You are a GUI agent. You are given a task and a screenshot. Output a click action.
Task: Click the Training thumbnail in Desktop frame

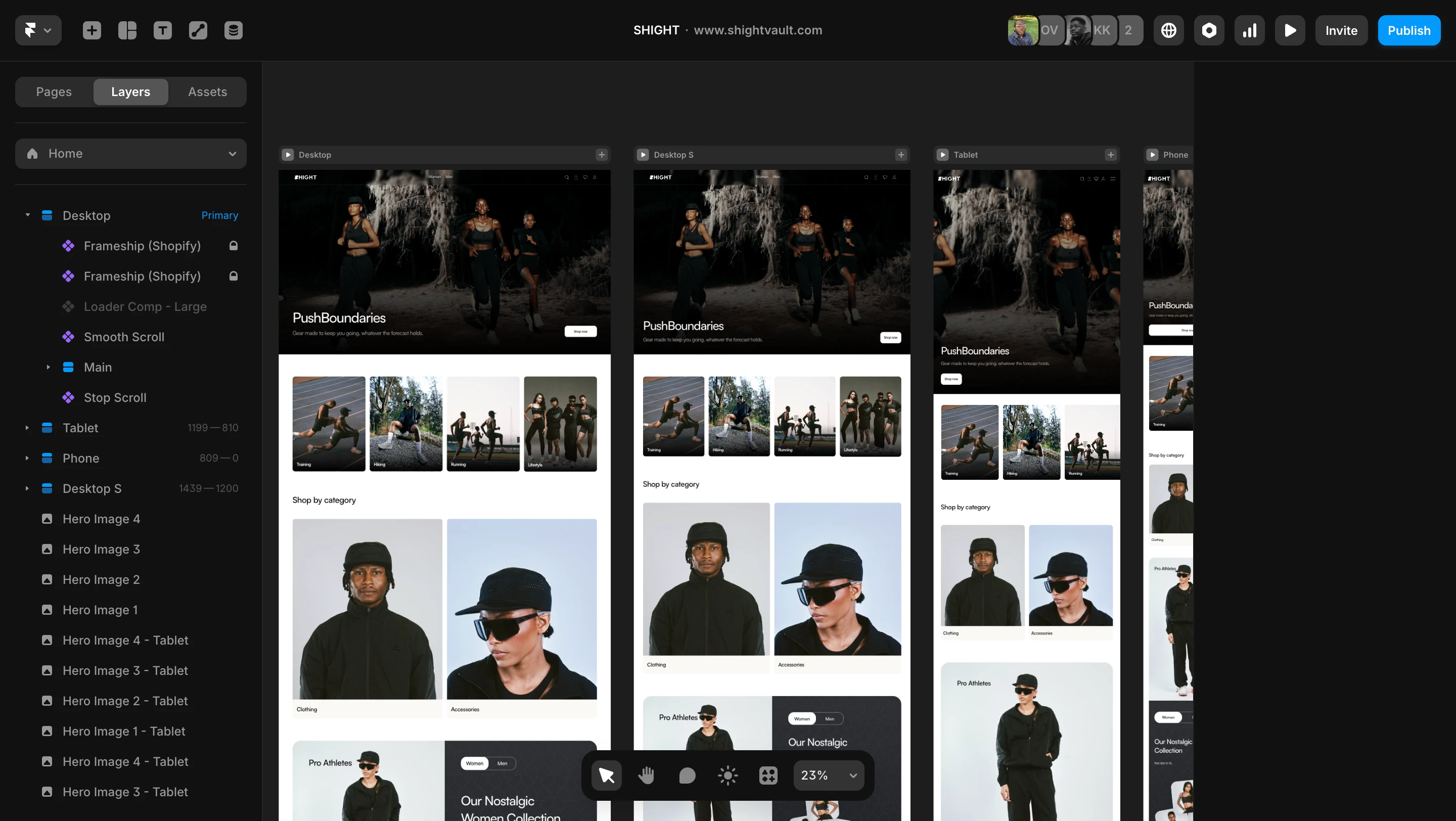point(329,424)
